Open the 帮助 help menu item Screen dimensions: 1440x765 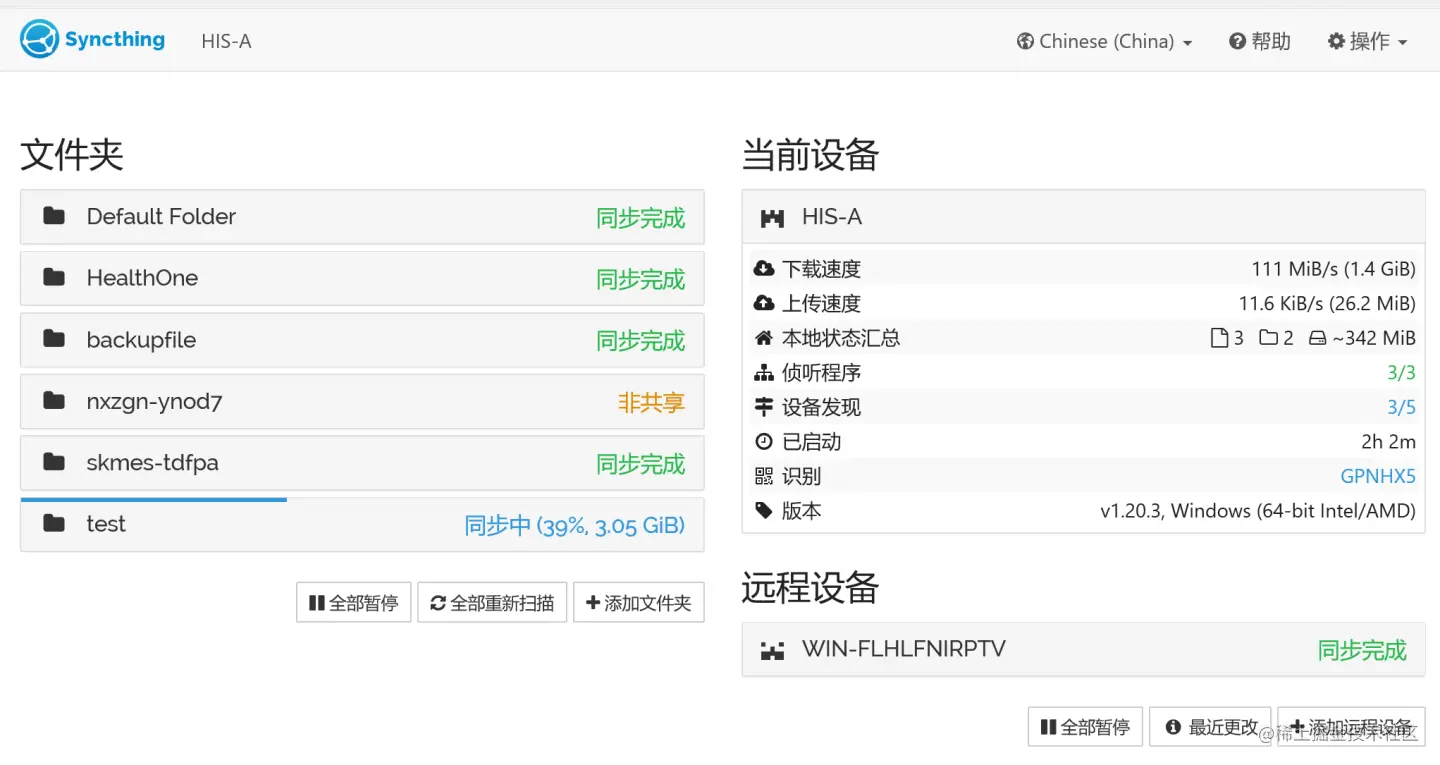(x=1259, y=41)
